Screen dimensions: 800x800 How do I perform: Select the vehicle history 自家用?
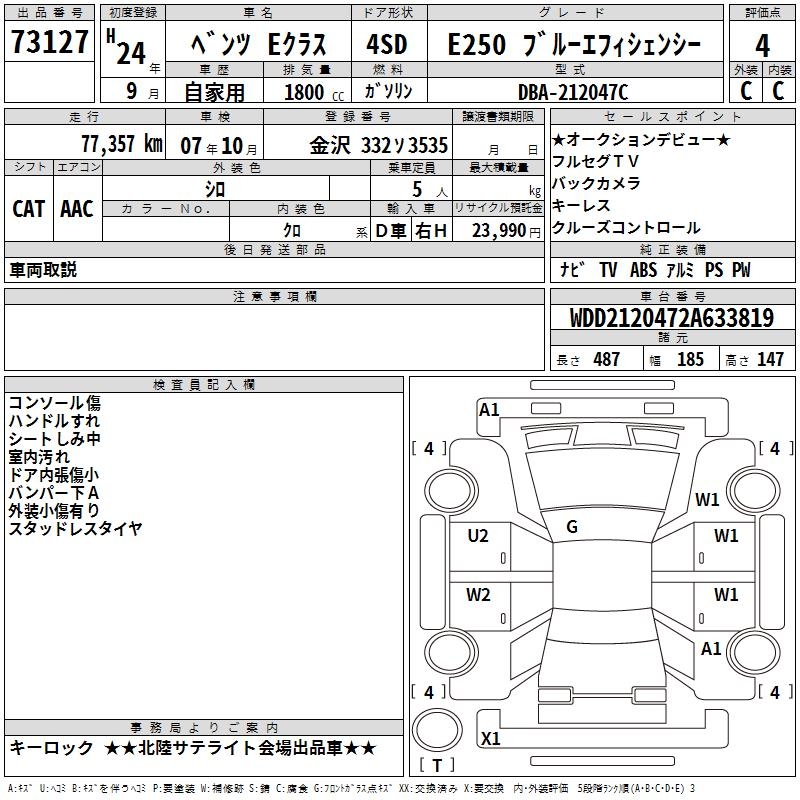(x=214, y=92)
